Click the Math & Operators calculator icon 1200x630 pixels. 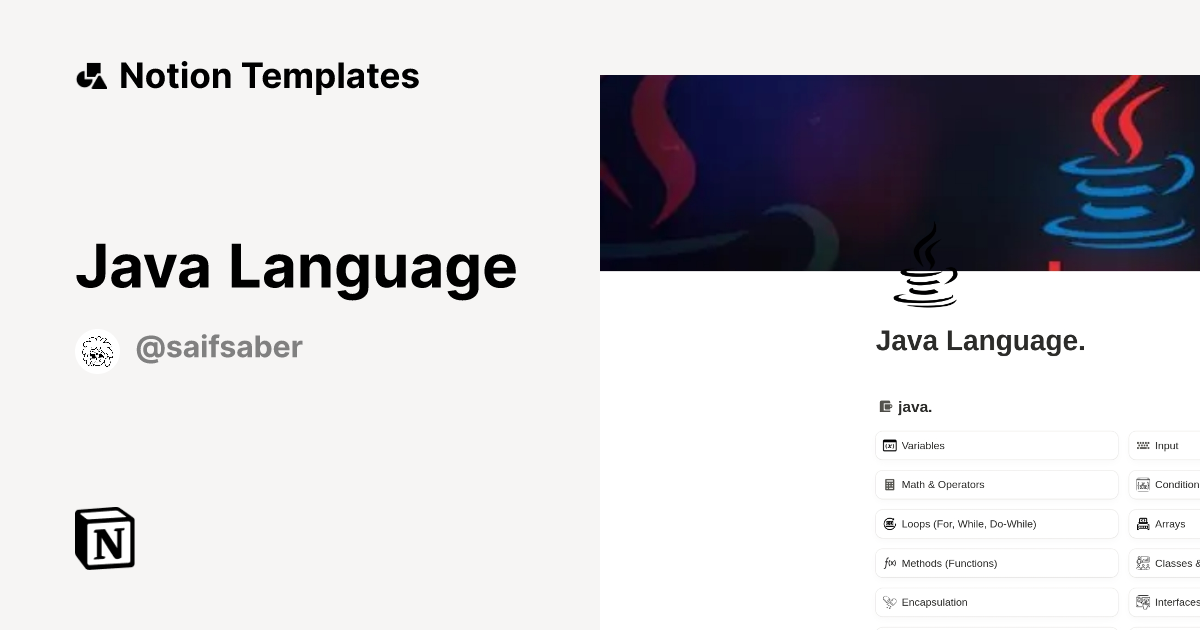point(890,485)
